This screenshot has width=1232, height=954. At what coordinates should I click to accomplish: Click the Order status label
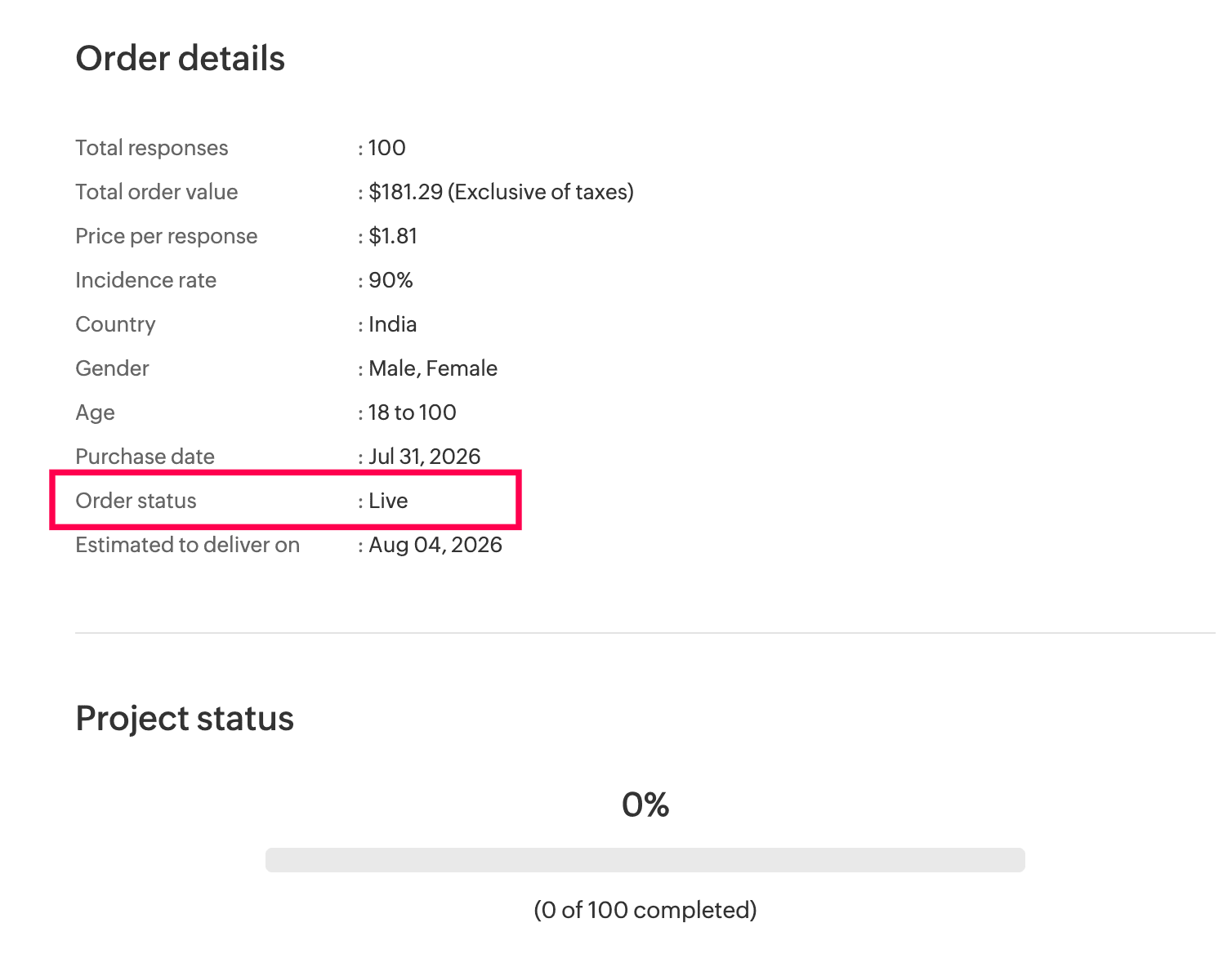(136, 501)
